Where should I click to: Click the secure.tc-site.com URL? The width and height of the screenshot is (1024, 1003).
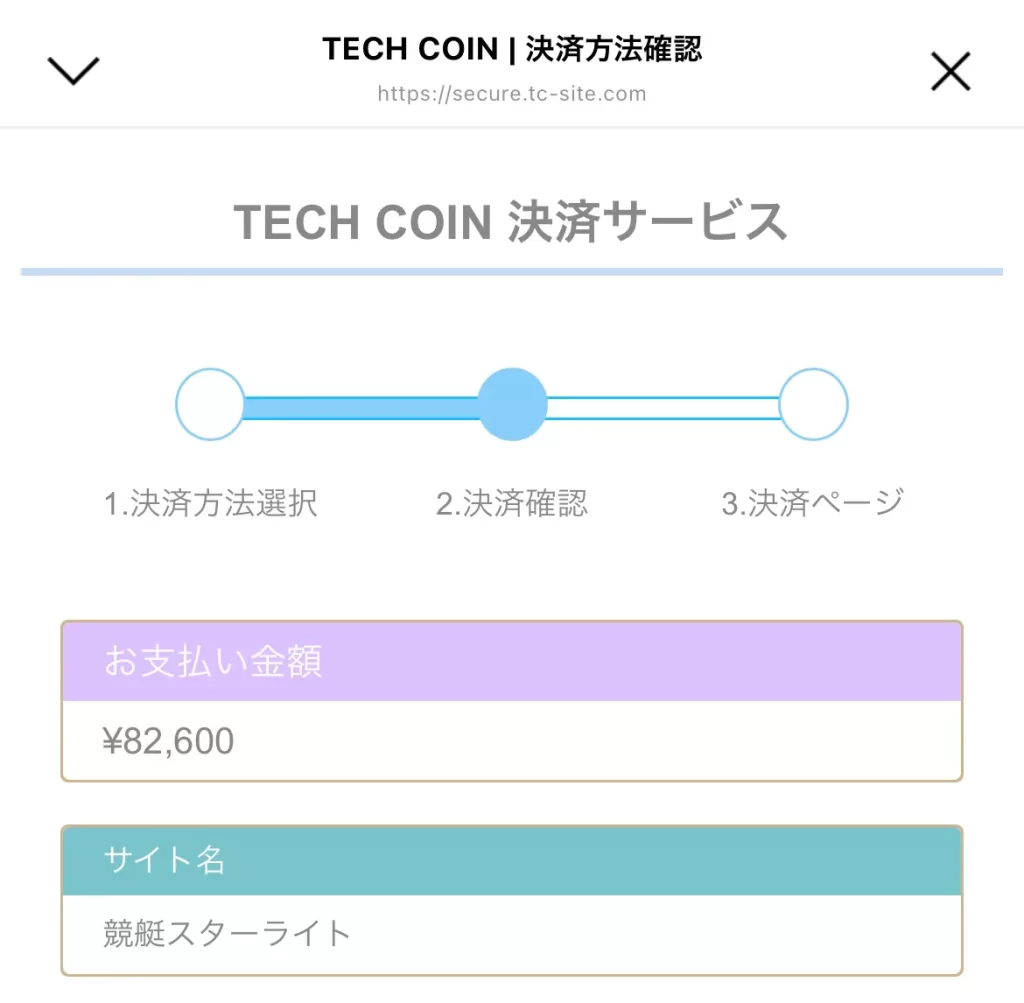[x=511, y=94]
